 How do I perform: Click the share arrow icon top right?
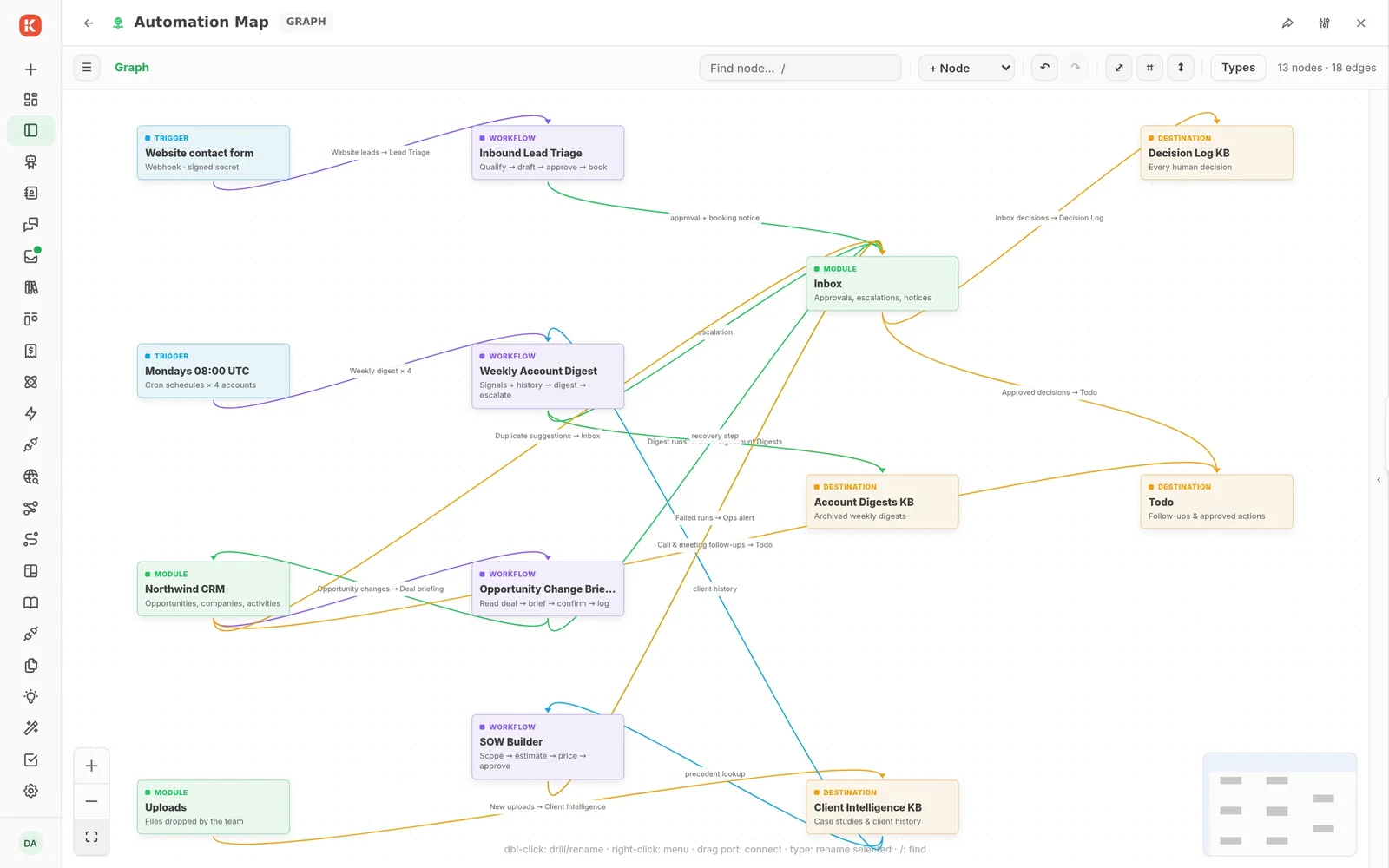(1287, 23)
